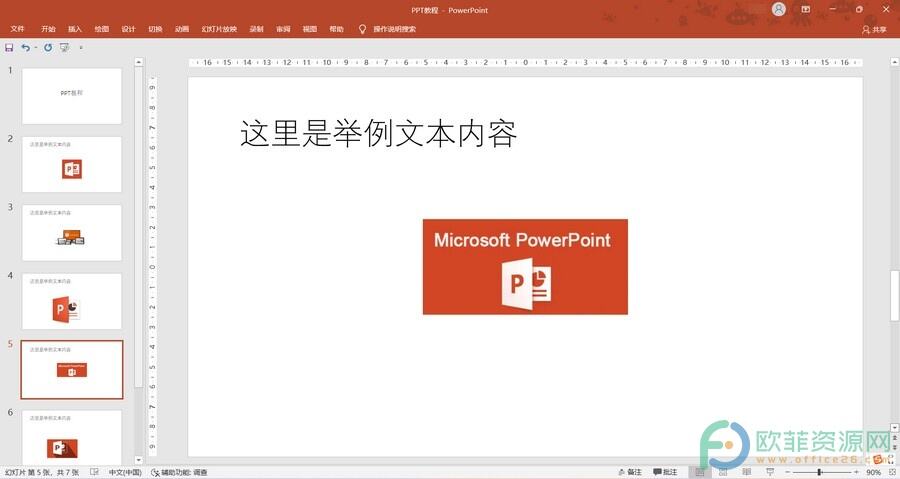Screen dimensions: 900x479
Task: Open the 文件 menu
Action: 17,29
